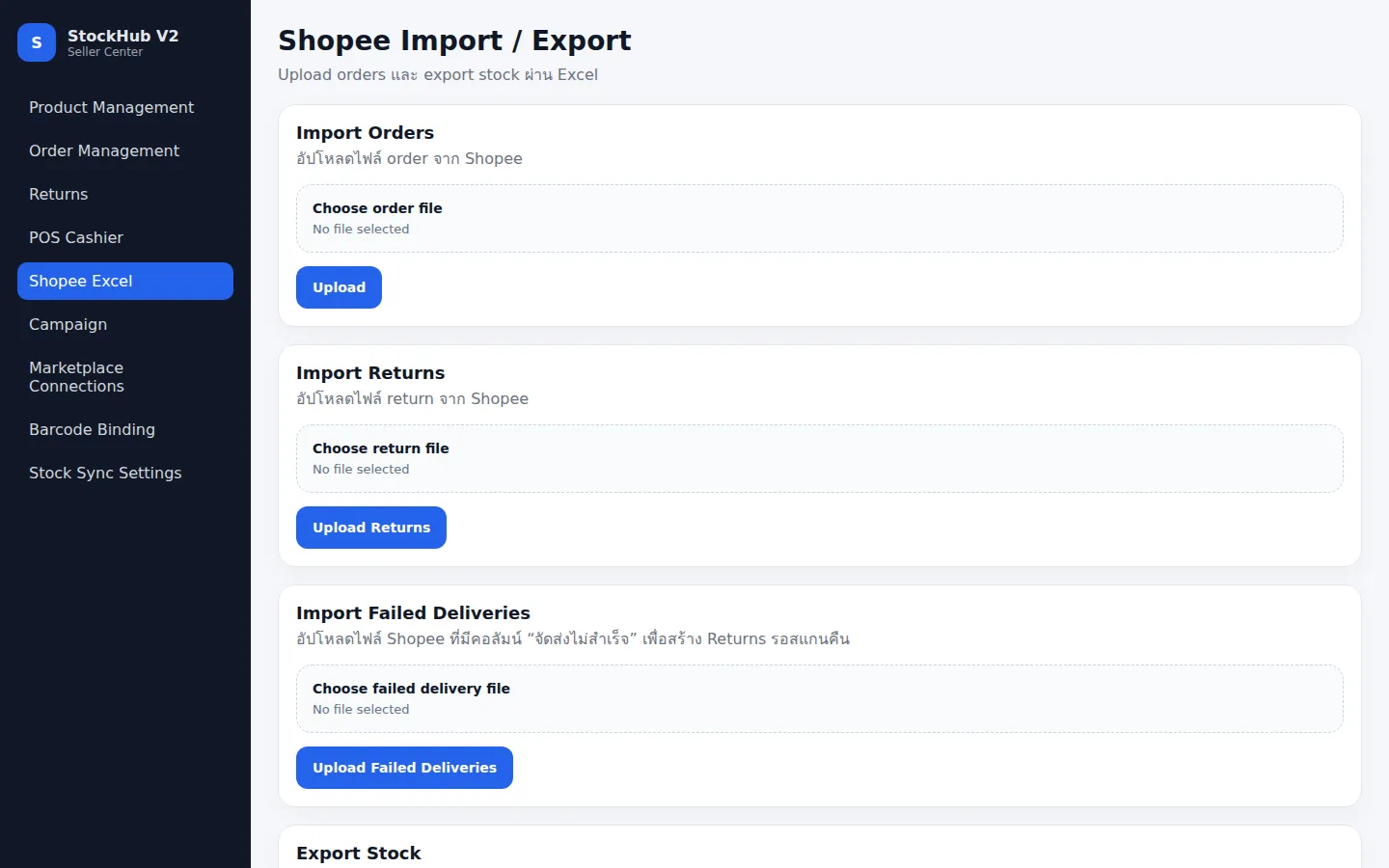Screen dimensions: 1389x868
Task: Click the StockHub S logo icon
Action: coord(37,42)
